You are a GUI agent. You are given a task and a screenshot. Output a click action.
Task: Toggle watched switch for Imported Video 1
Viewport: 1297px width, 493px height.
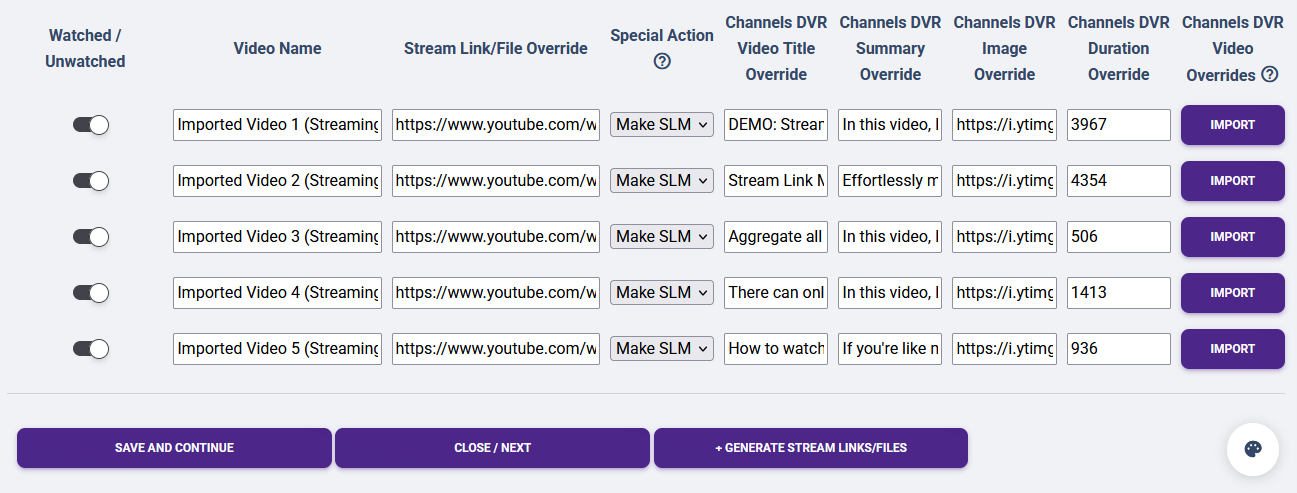point(90,125)
